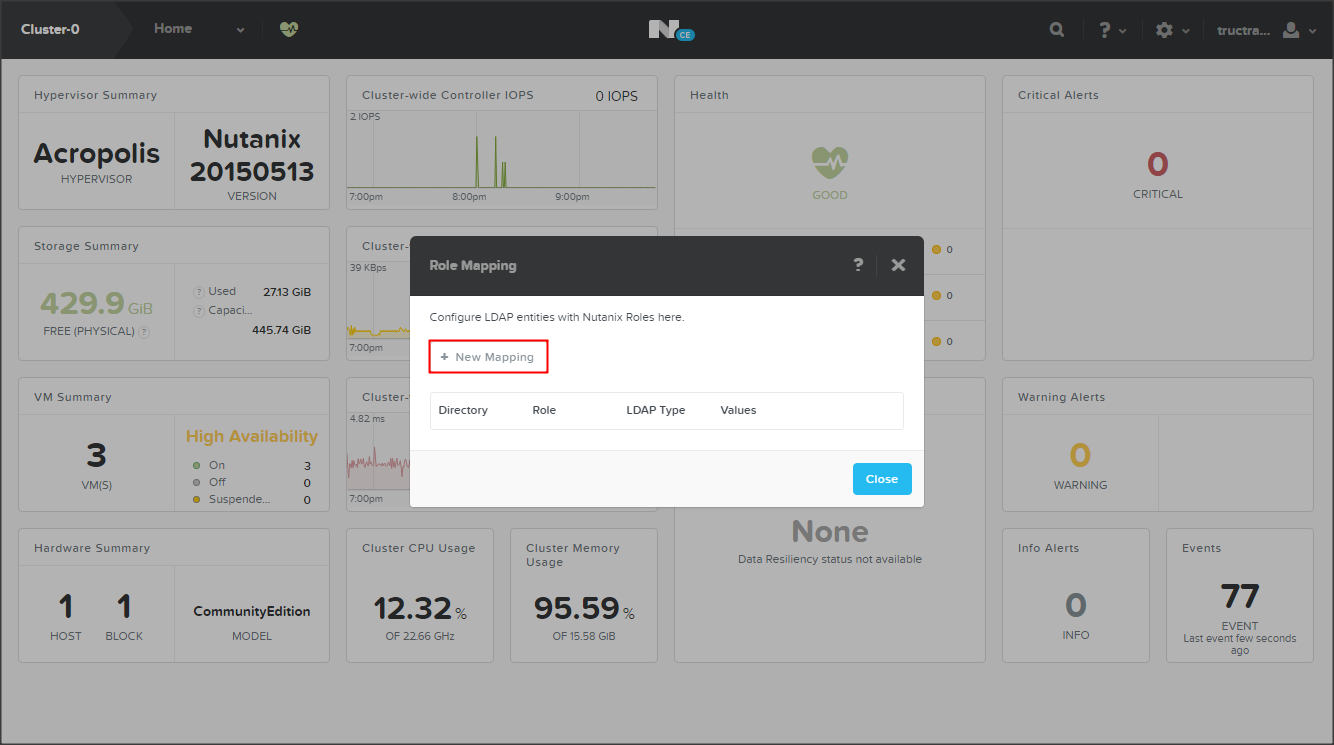
Task: Open the Critical Alerts count
Action: (x=1157, y=164)
